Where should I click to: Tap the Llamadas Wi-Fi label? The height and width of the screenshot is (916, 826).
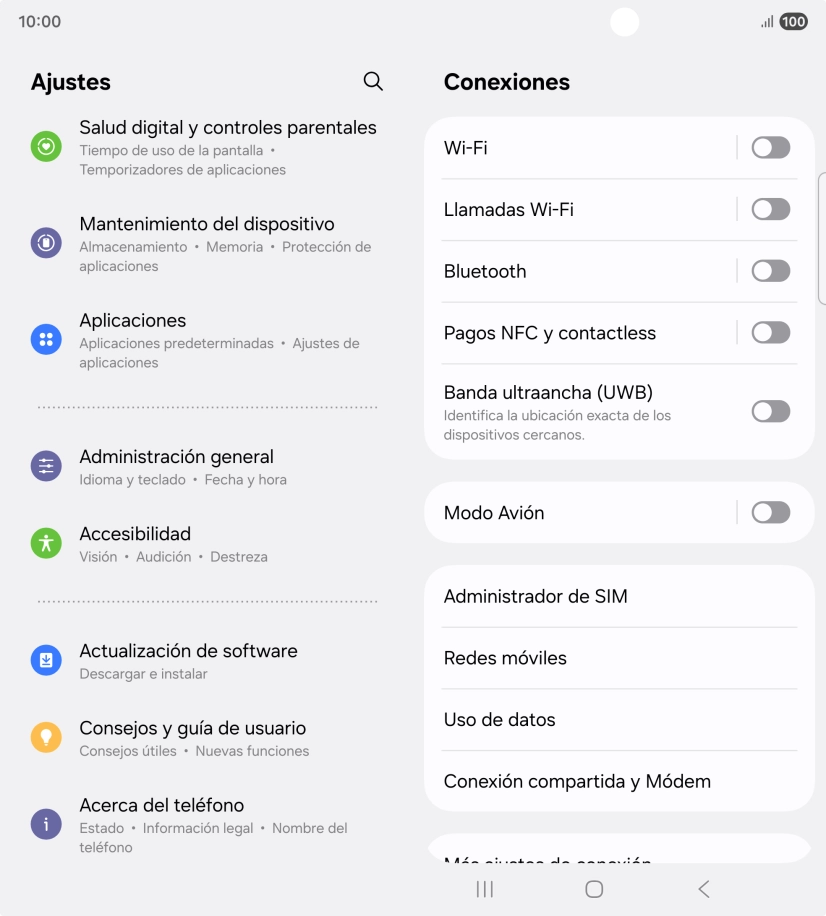tap(509, 210)
